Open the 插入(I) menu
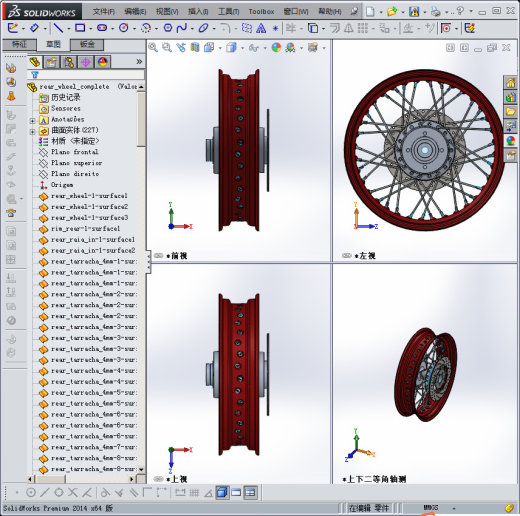The image size is (520, 516). pos(198,12)
